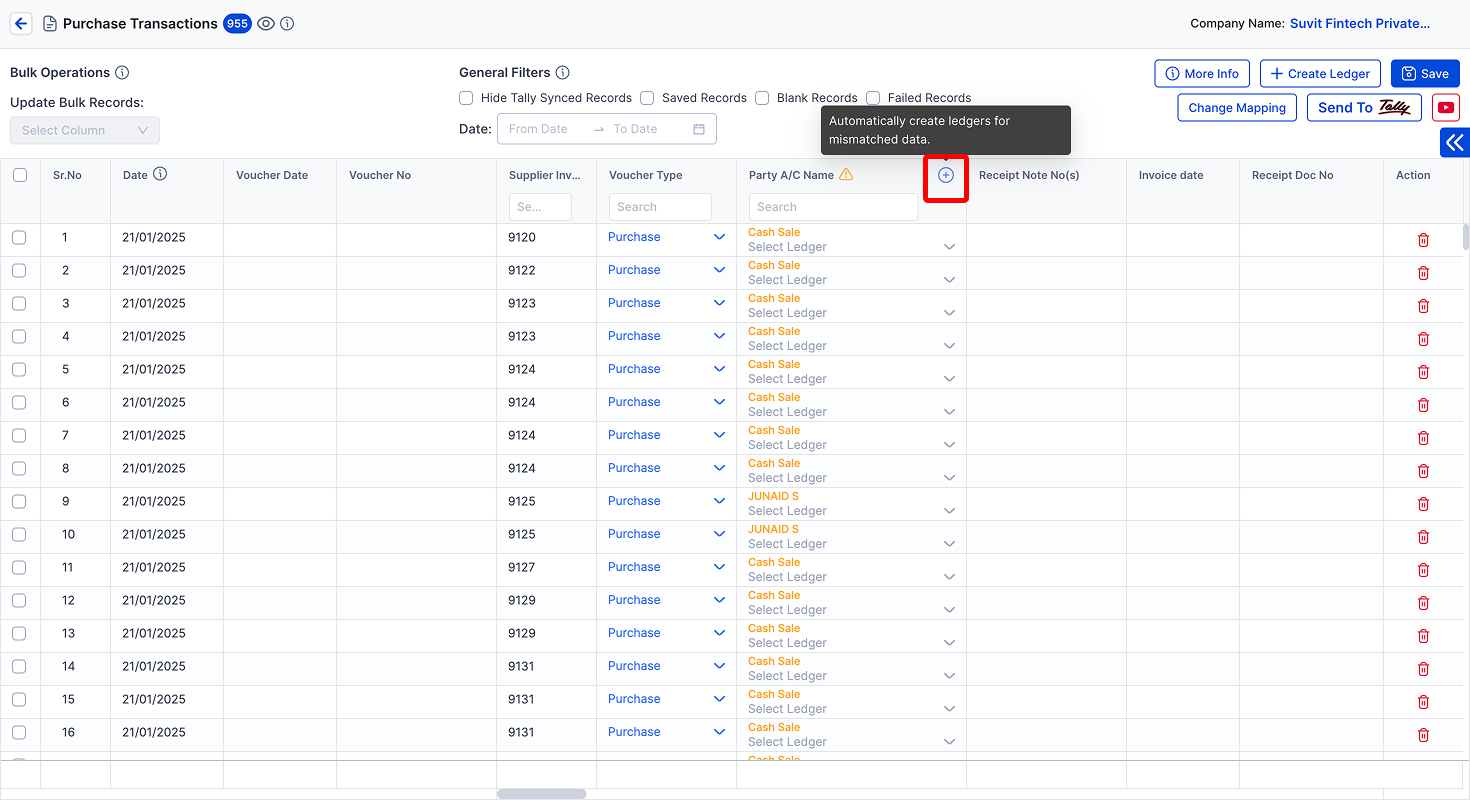The width and height of the screenshot is (1470, 800).
Task: Click the Supplier Invoice search field
Action: point(540,207)
